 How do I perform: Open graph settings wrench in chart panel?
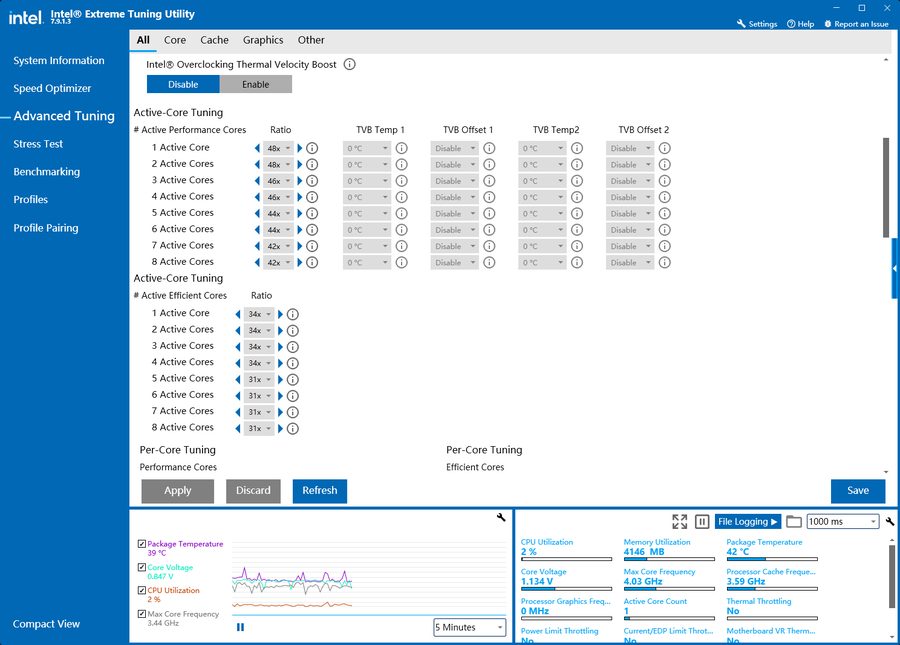[501, 517]
